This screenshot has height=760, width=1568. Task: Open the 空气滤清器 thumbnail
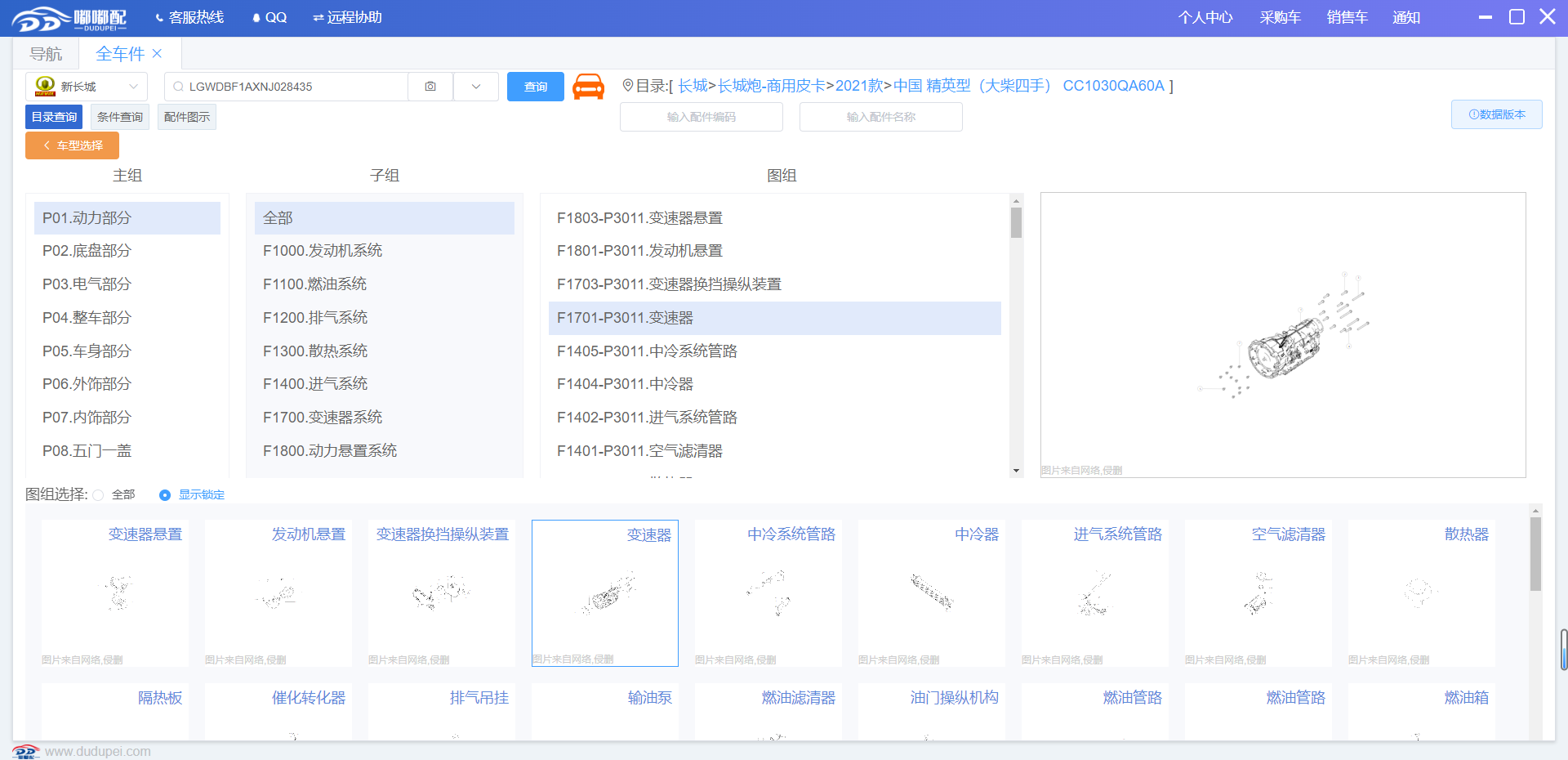pos(1258,593)
